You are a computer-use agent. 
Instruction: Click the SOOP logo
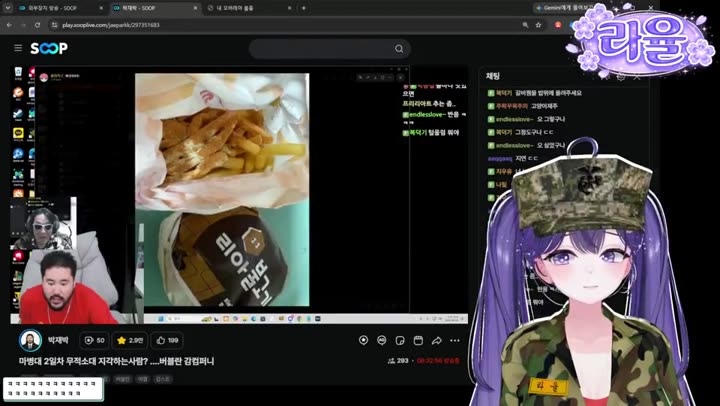(49, 48)
